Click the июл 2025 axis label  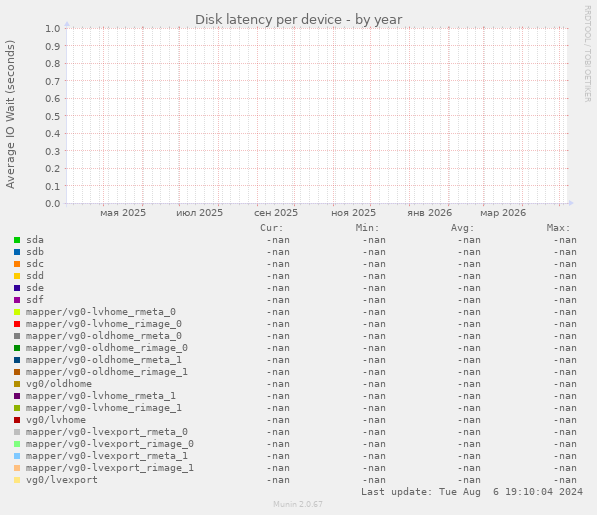(x=200, y=213)
